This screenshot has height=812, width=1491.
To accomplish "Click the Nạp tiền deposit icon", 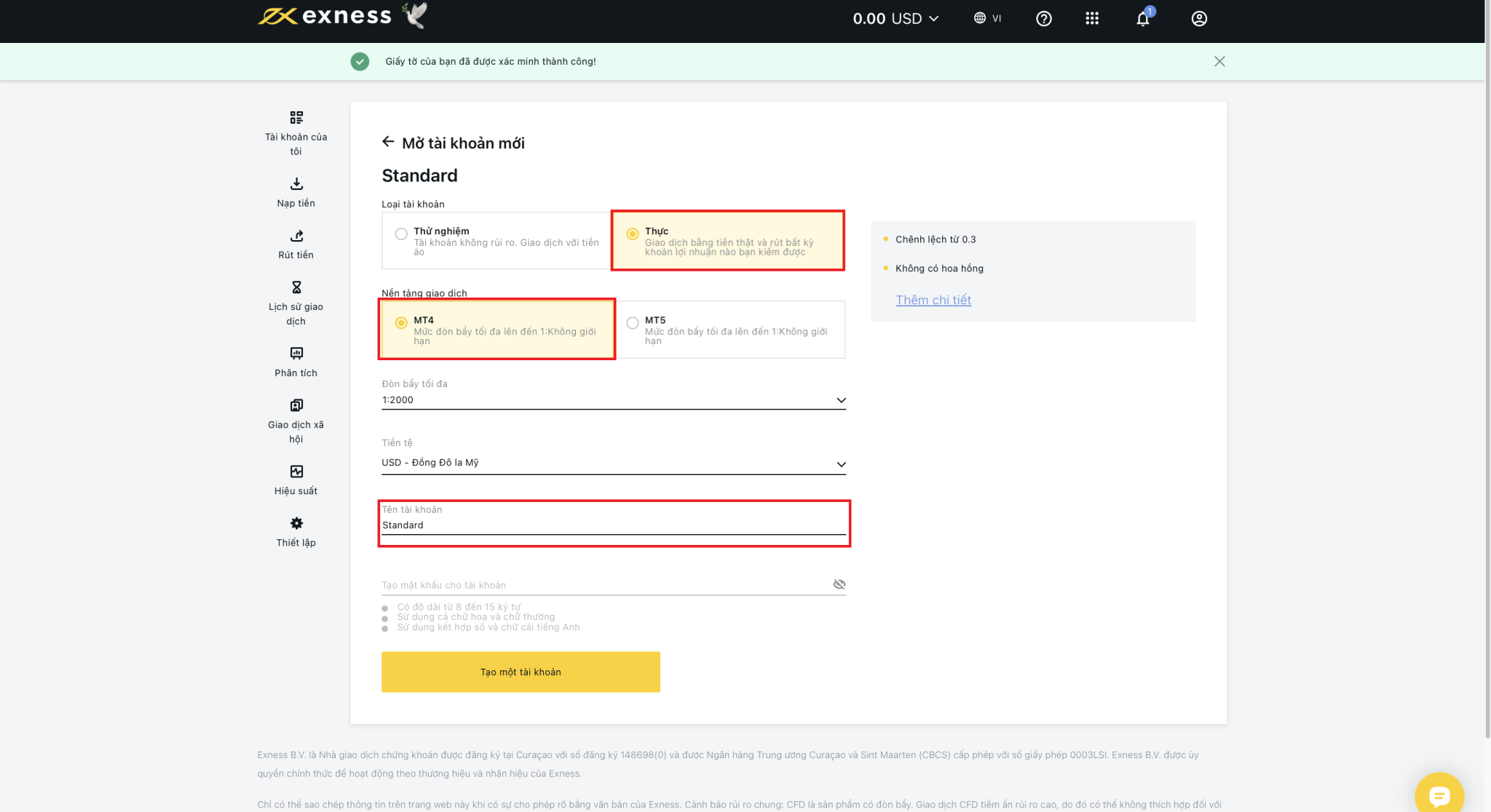I will 296,183.
